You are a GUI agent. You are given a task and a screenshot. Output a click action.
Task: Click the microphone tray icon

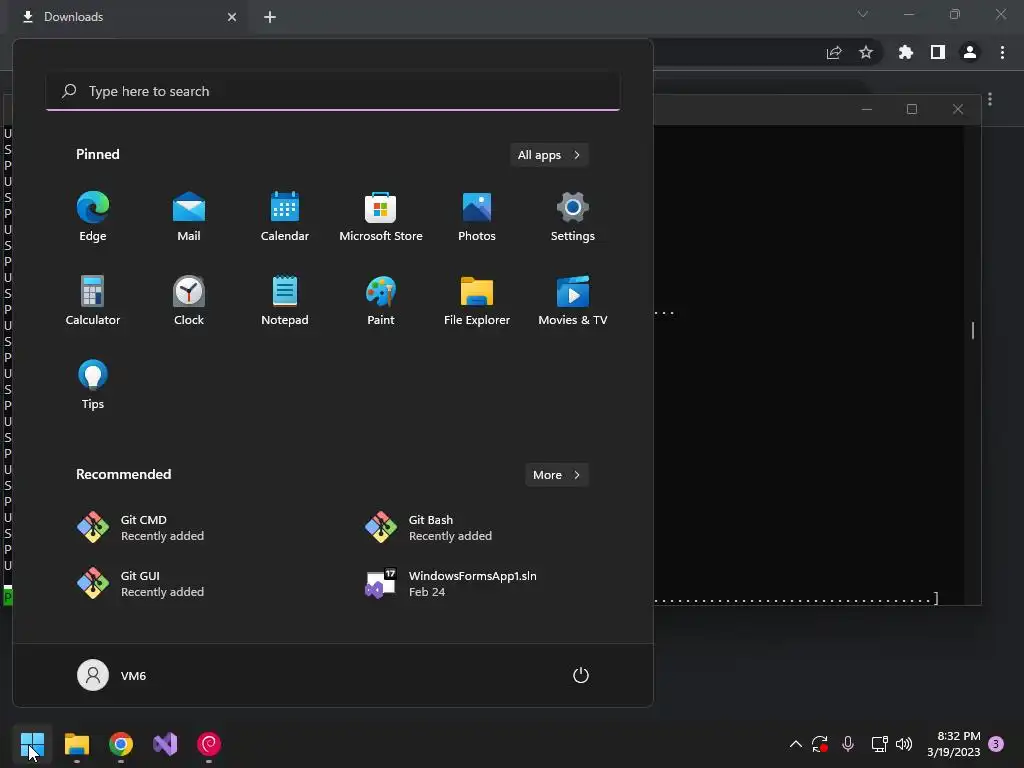[848, 744]
